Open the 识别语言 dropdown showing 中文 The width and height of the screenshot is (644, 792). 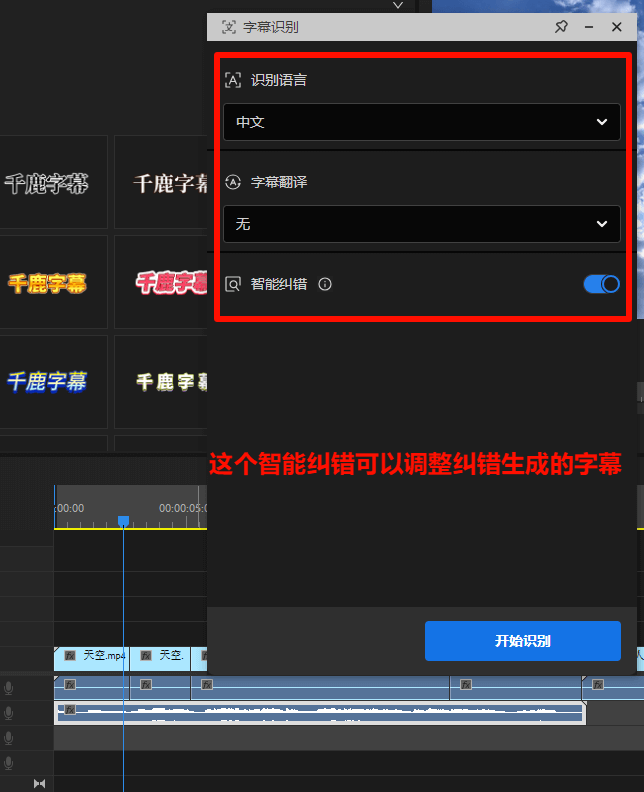422,122
